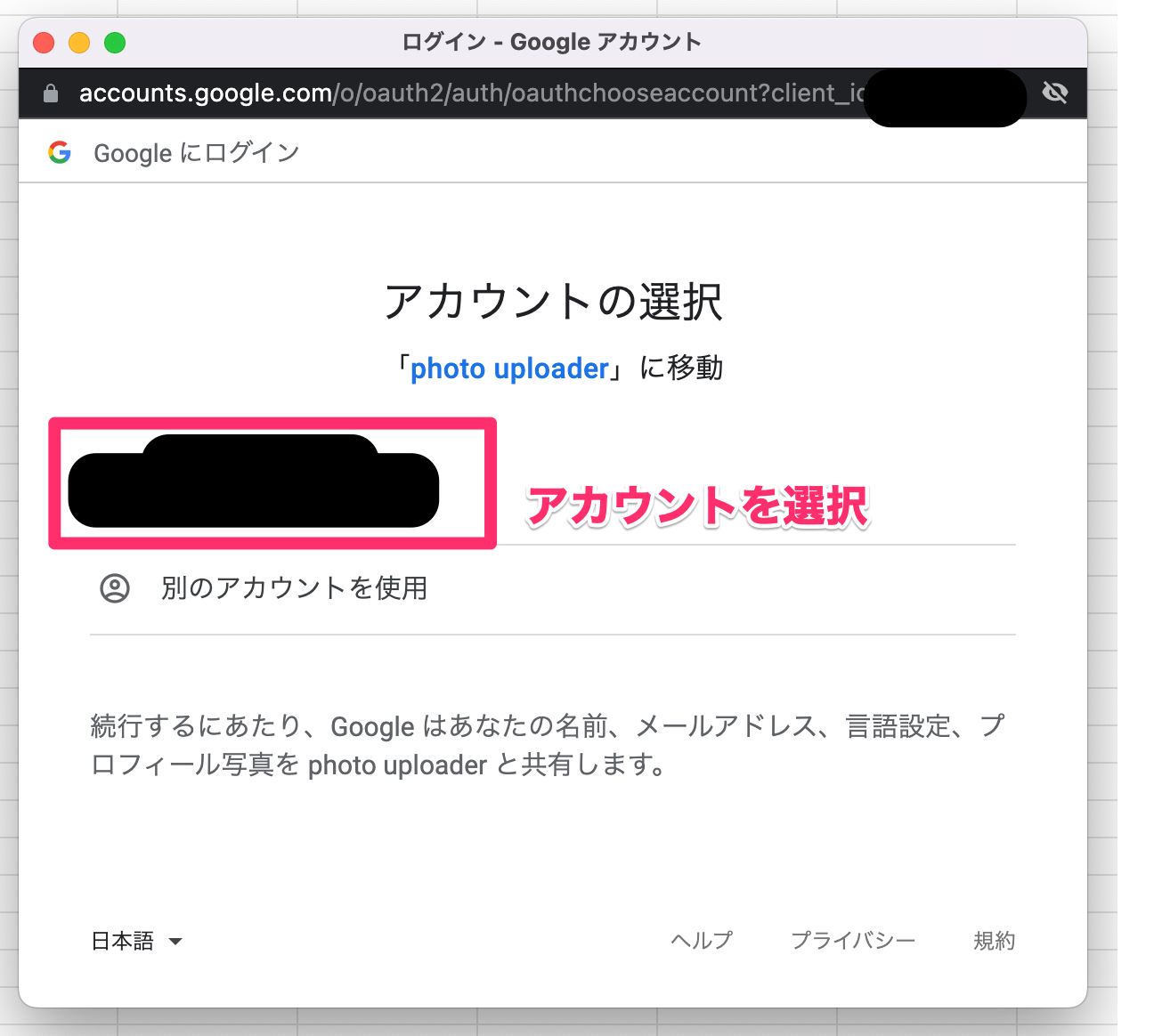Click the photo uploader link
Viewport: 1154px width, 1036px height.
coord(510,368)
